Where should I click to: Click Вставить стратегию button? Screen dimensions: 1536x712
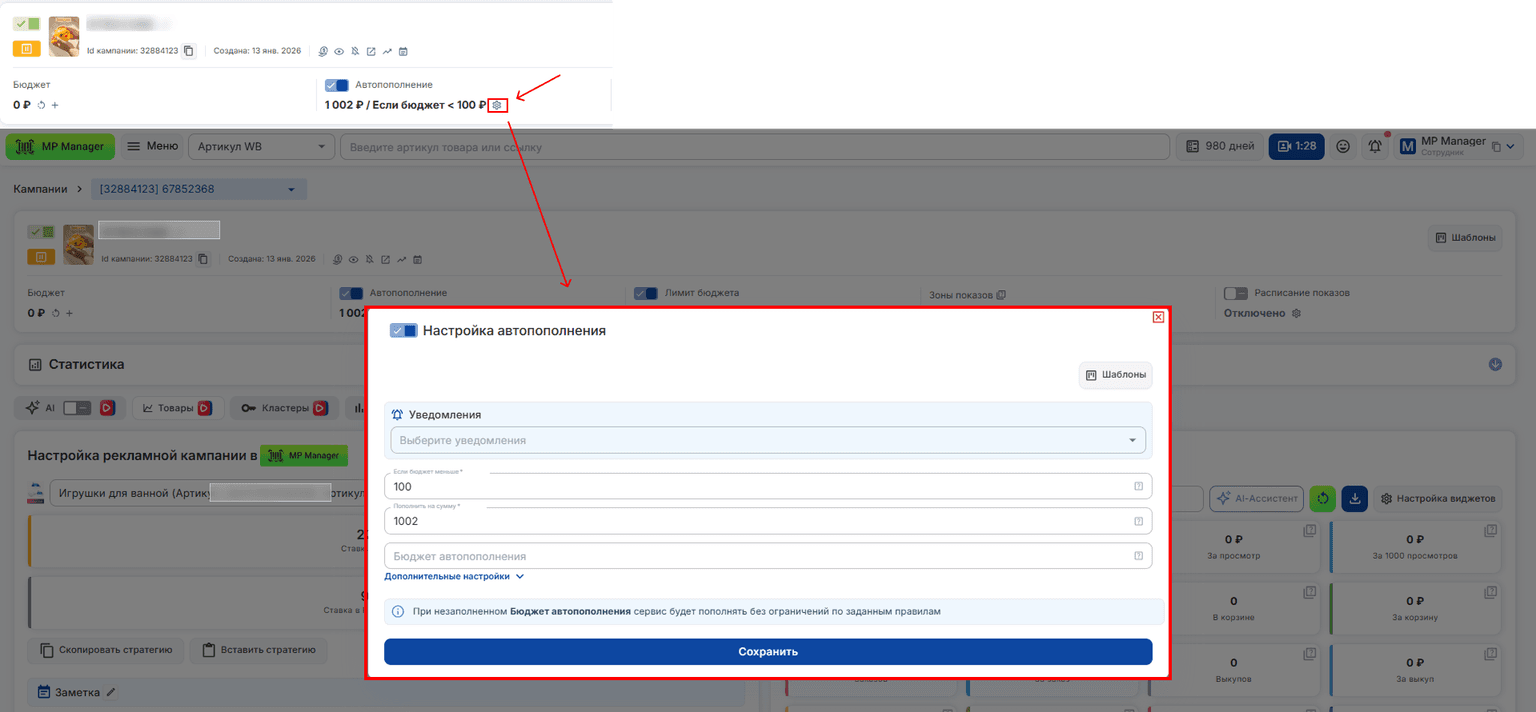(x=259, y=650)
